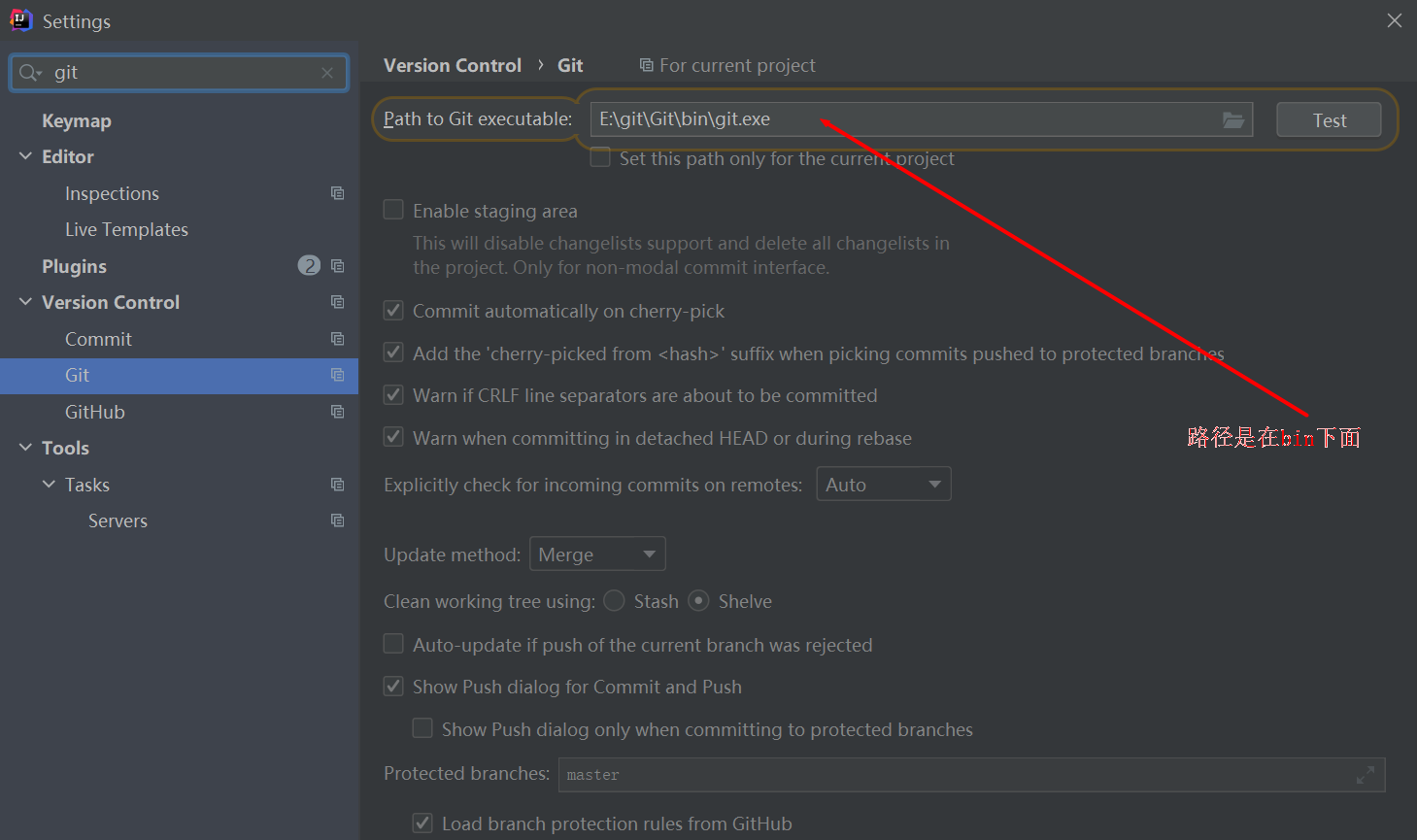This screenshot has height=840, width=1417.
Task: Open search history dropdown arrow
Action: [39, 74]
